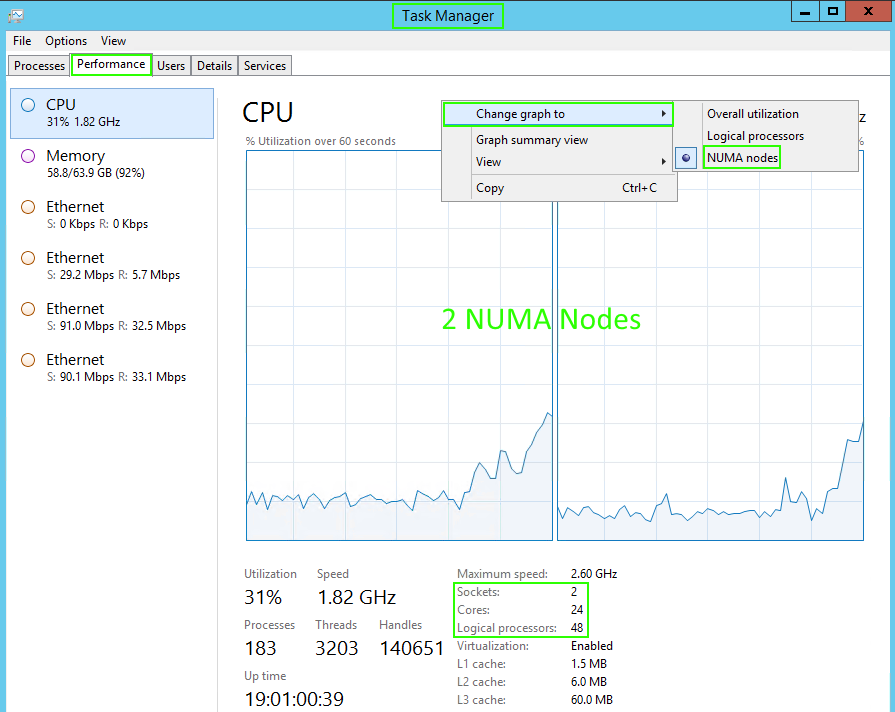Click the L2 cache 6.0 MB value

(x=588, y=682)
